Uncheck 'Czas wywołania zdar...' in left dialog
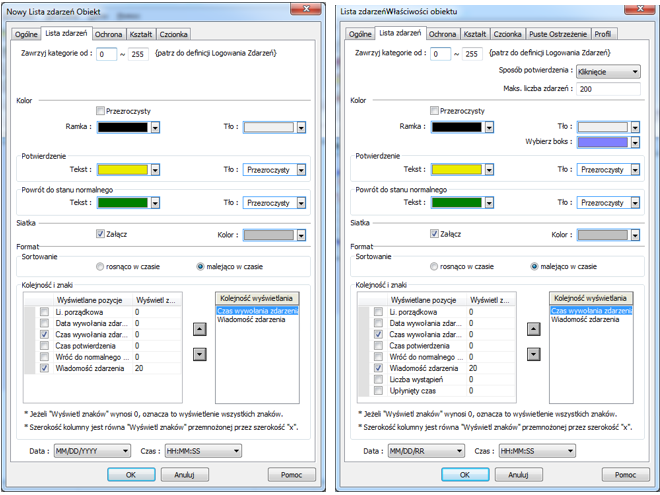The height and width of the screenshot is (495, 660). 44,335
